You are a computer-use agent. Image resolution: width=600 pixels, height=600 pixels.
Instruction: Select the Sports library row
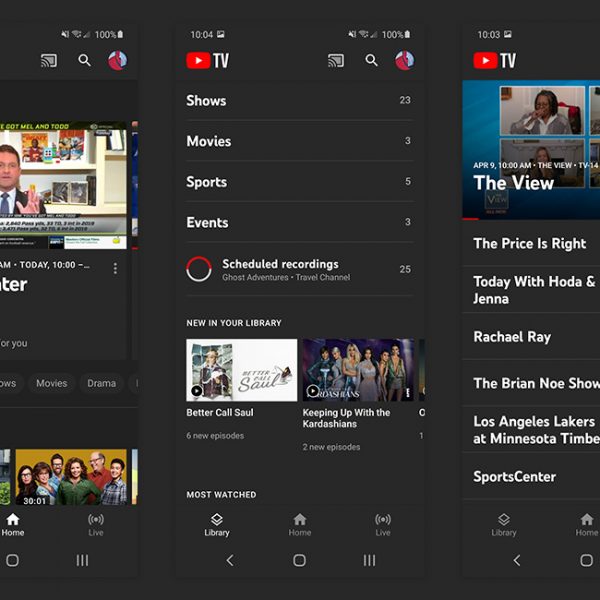pos(299,182)
